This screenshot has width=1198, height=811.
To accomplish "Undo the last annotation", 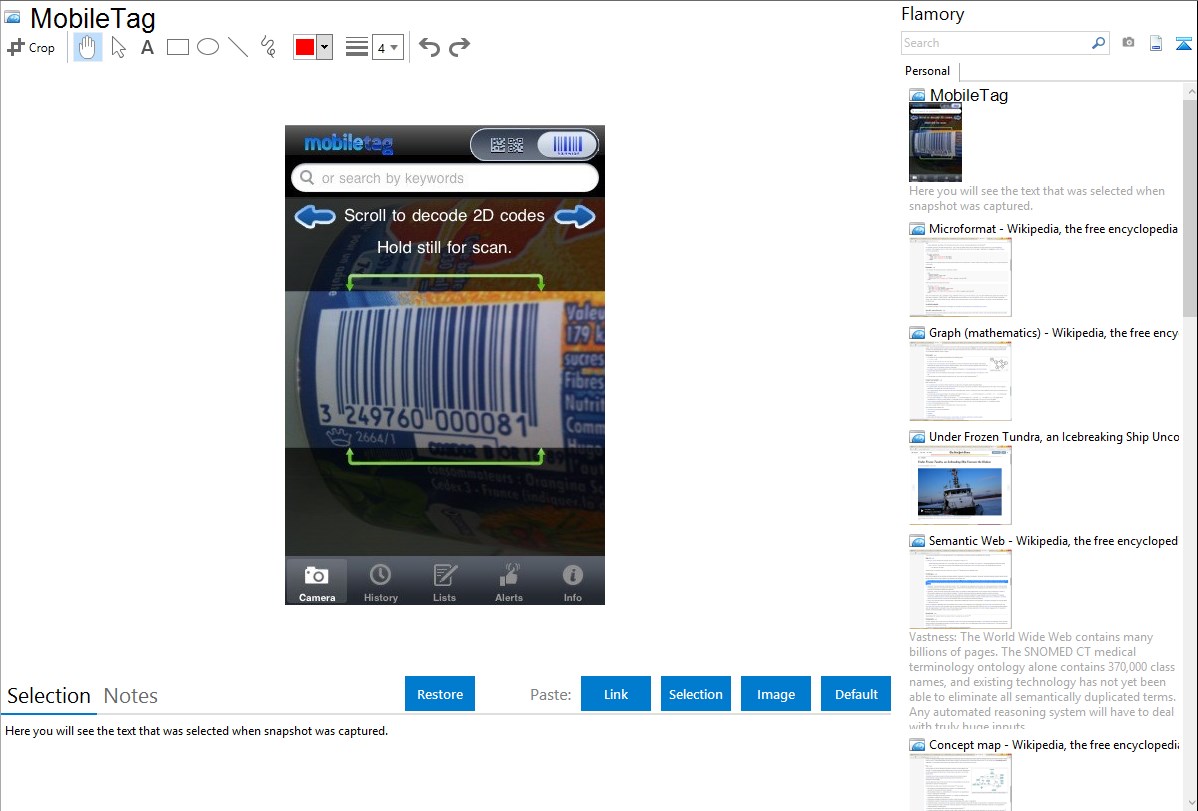I will 429,47.
